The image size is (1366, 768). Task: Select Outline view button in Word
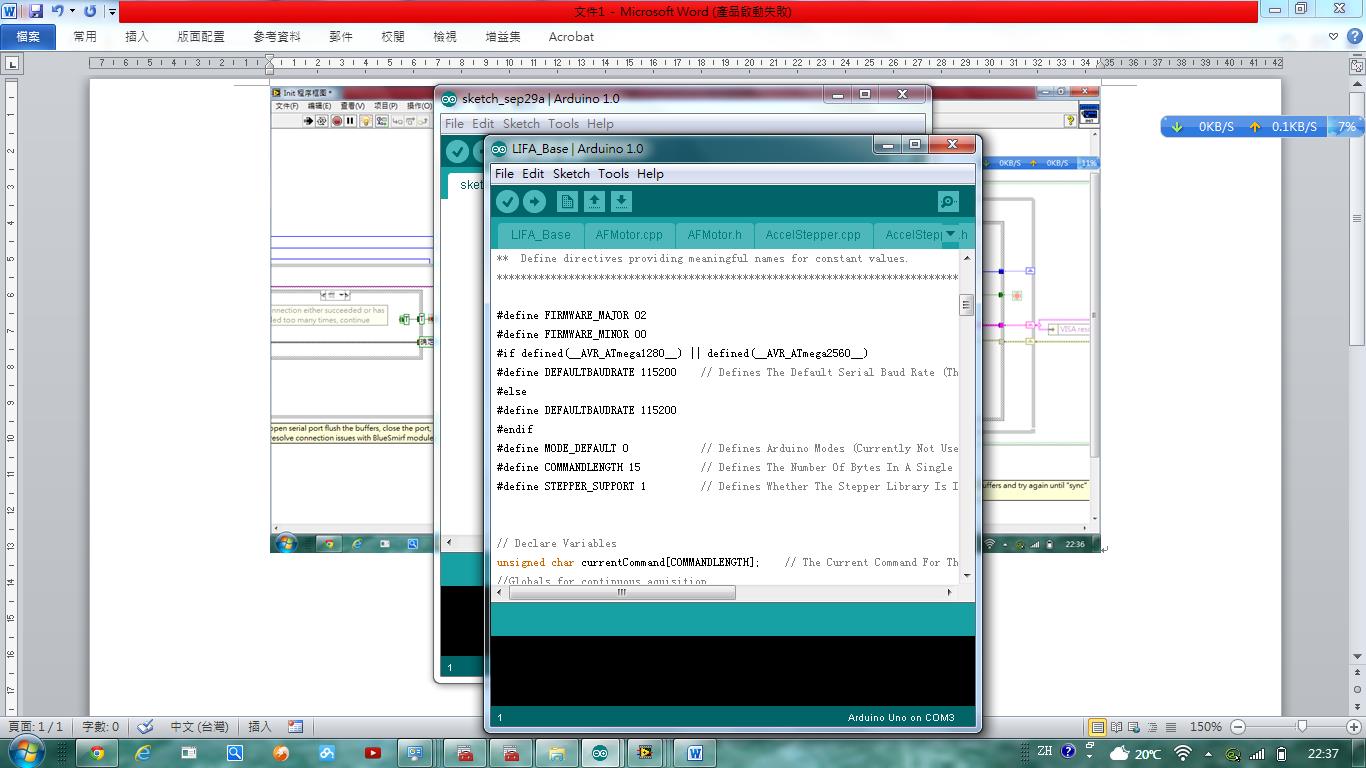pos(1152,727)
